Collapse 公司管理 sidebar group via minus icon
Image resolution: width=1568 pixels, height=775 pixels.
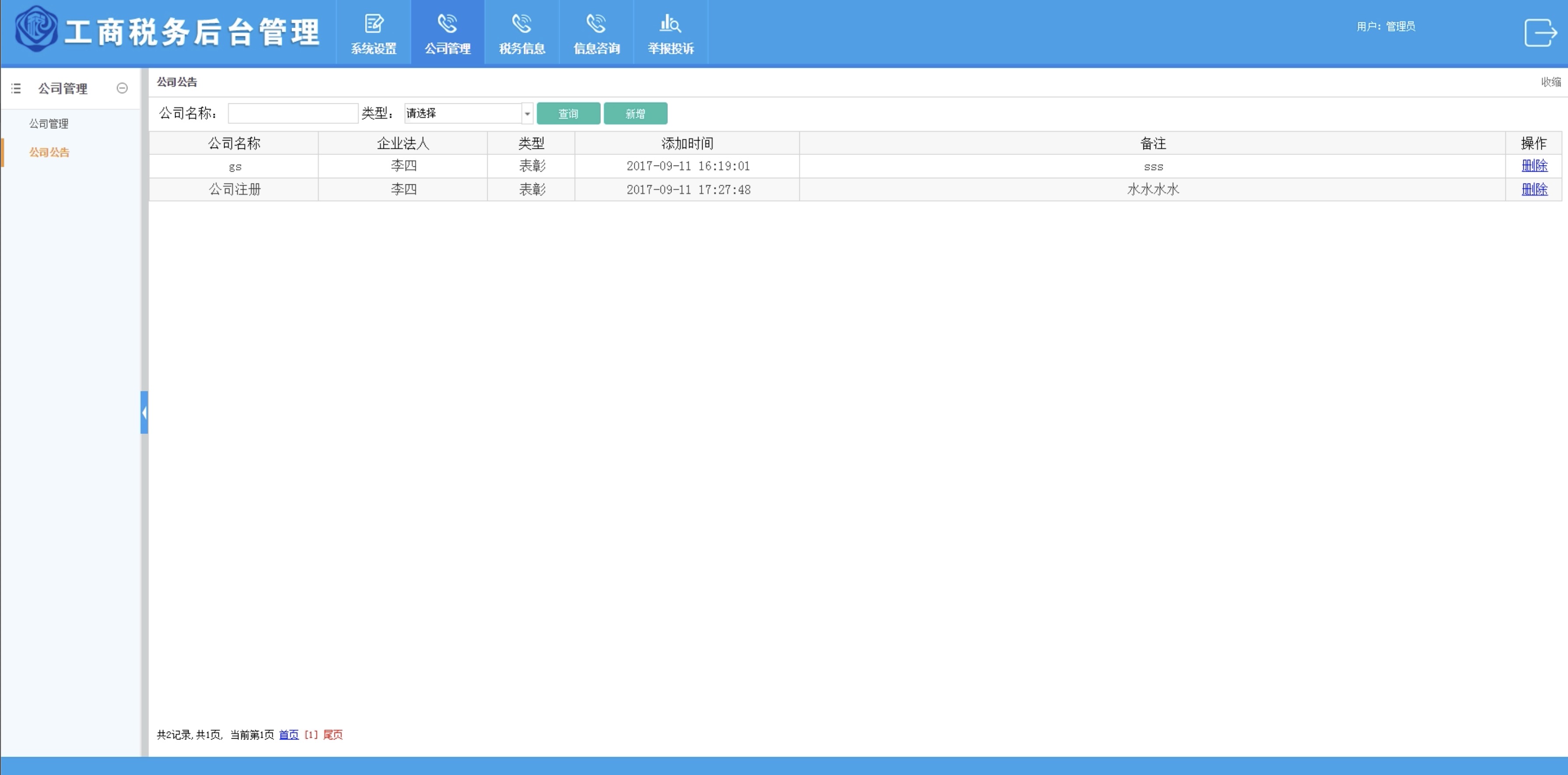tap(122, 88)
